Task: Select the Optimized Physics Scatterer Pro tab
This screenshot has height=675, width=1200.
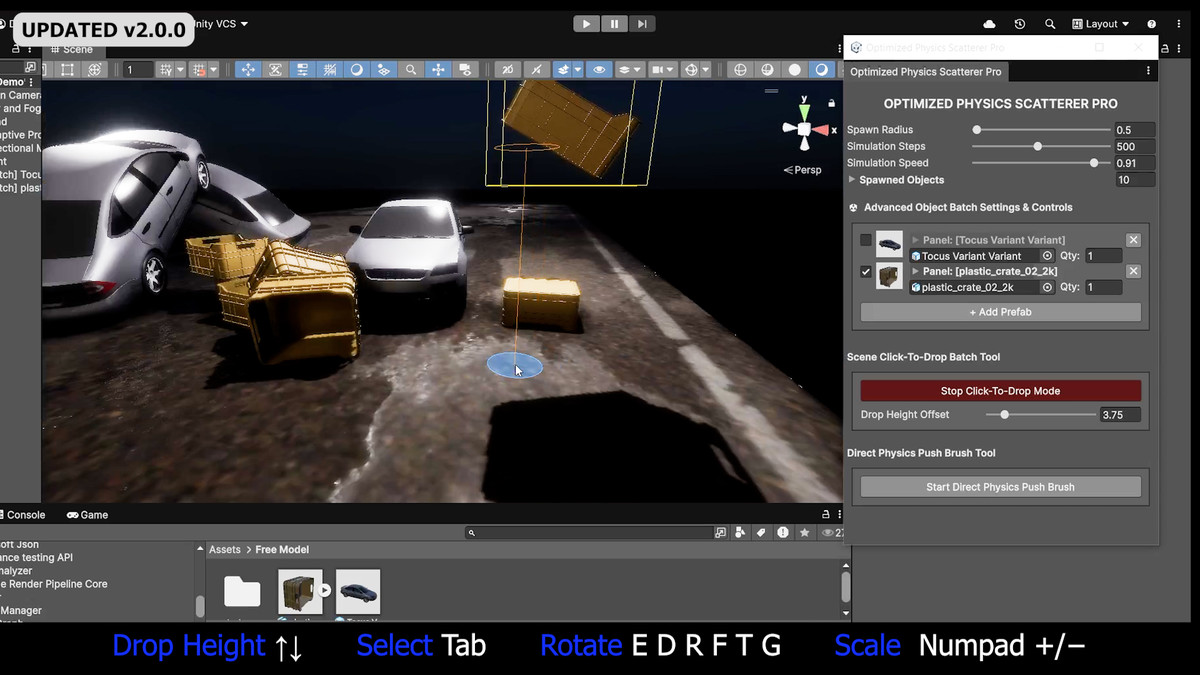Action: tap(926, 72)
